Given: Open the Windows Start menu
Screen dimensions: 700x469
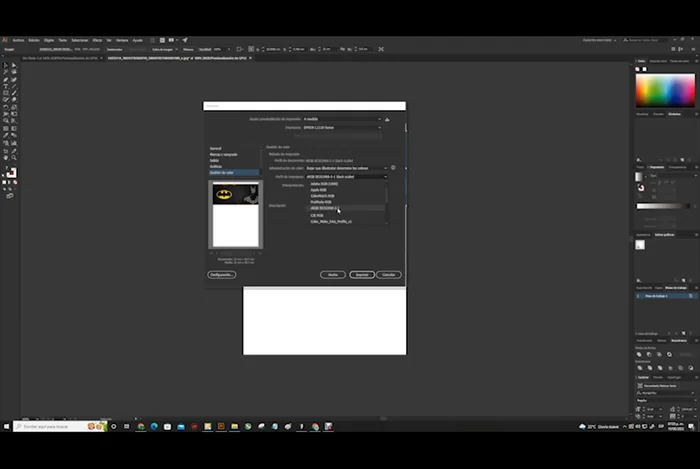Looking at the screenshot, I should pos(6,426).
